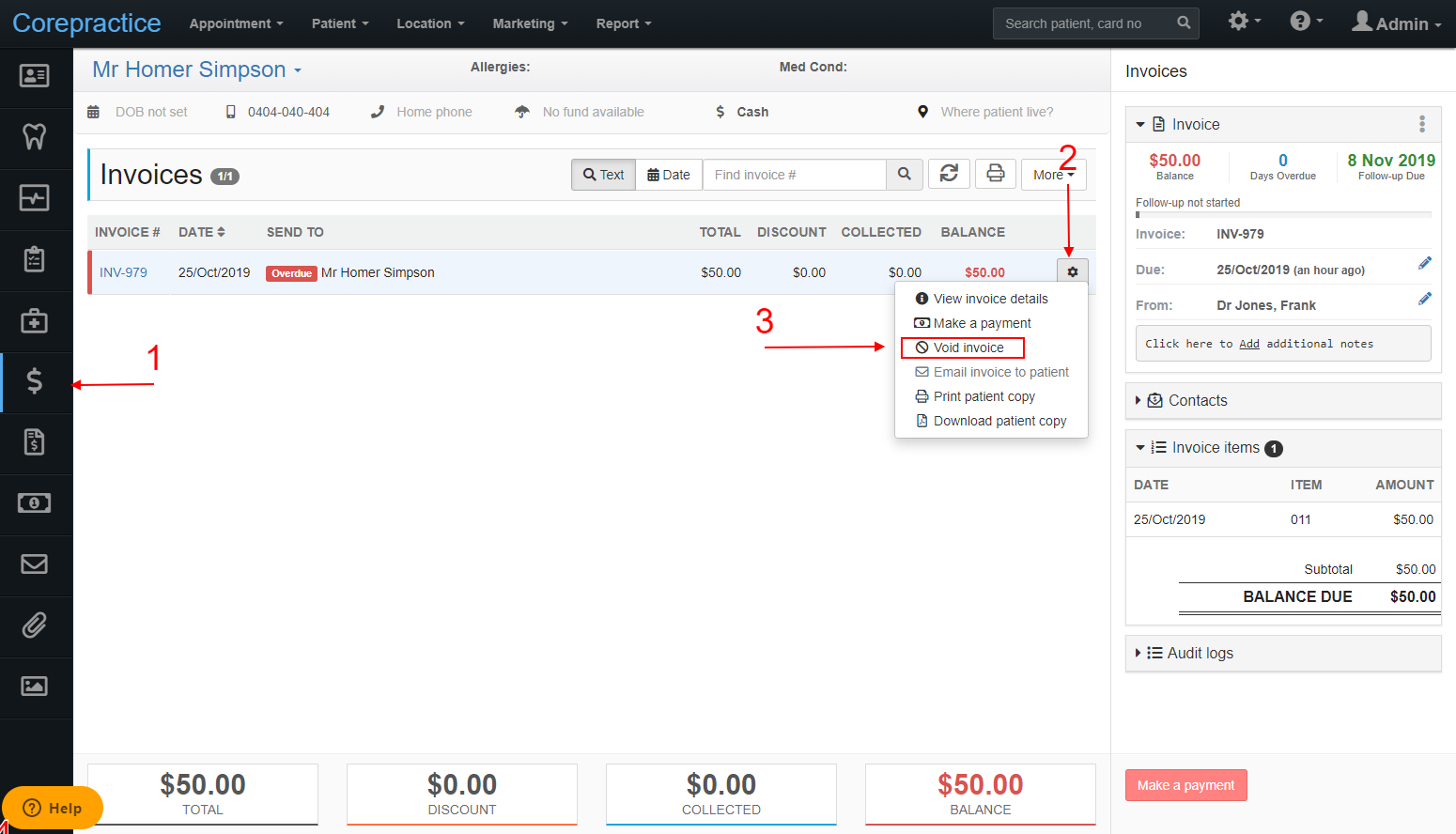Sort invoices by the DATE column
The width and height of the screenshot is (1456, 834).
[x=202, y=232]
